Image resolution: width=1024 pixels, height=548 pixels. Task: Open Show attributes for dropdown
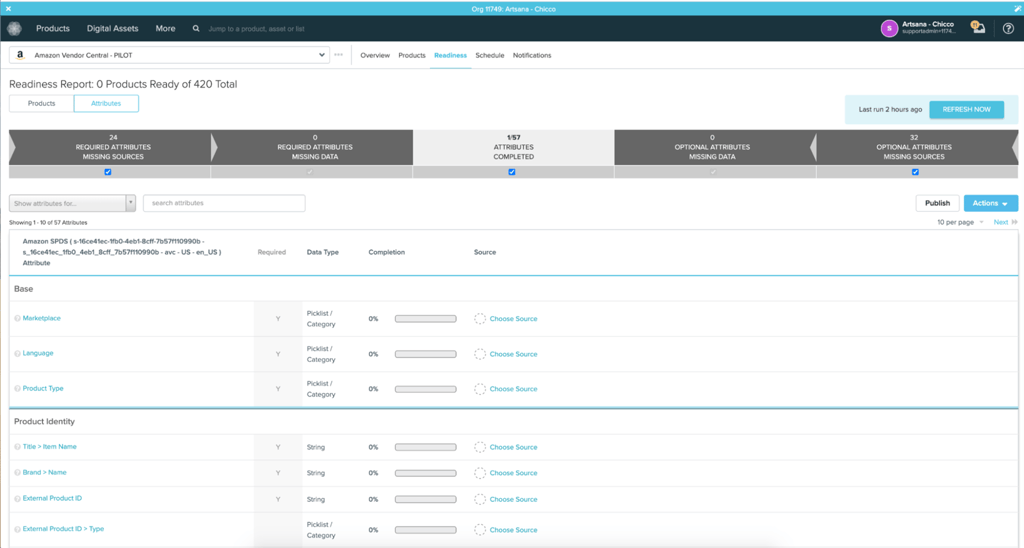pos(72,203)
